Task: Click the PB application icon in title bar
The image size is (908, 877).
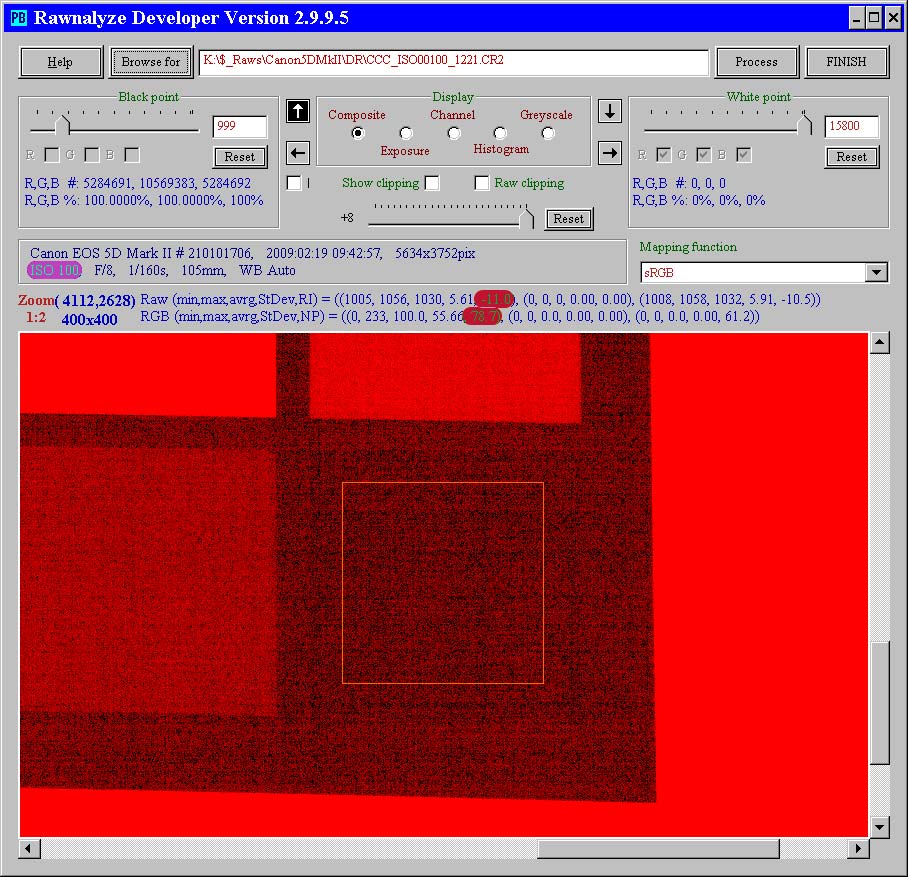Action: (x=18, y=17)
